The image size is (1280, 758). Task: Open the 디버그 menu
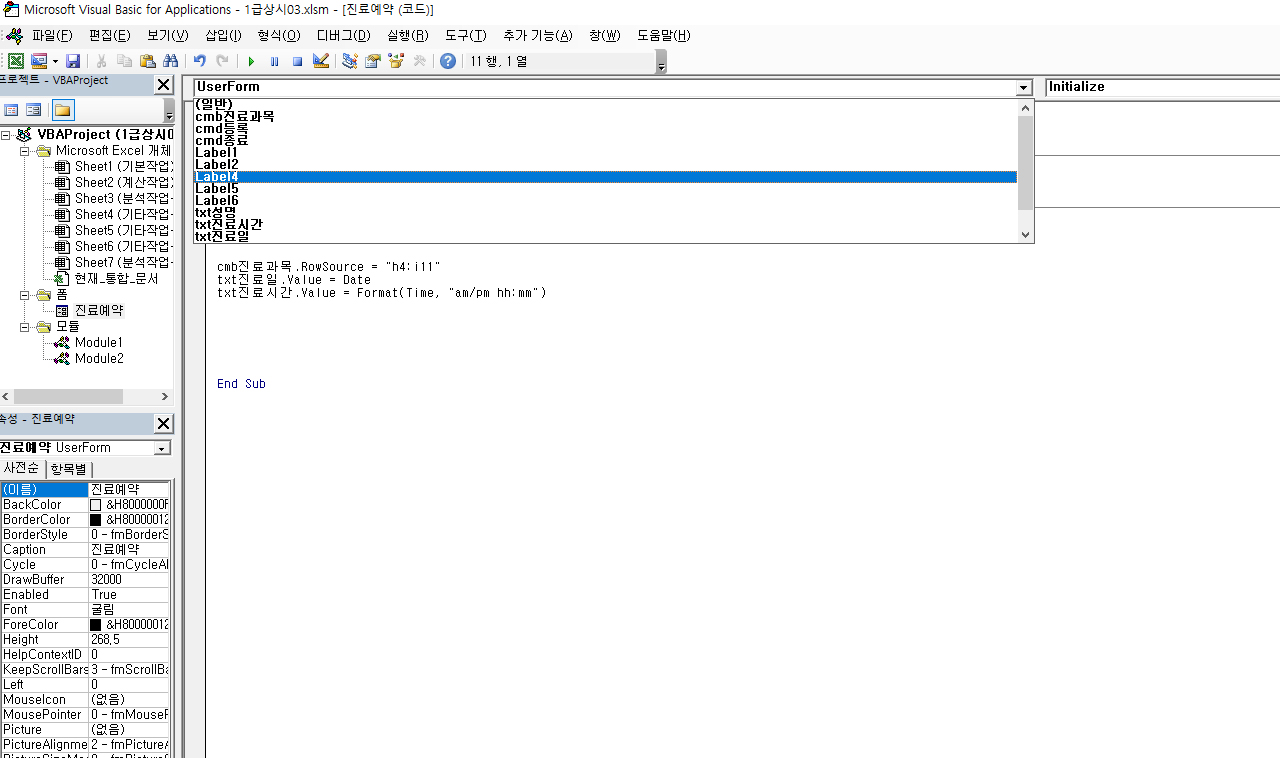(x=343, y=35)
